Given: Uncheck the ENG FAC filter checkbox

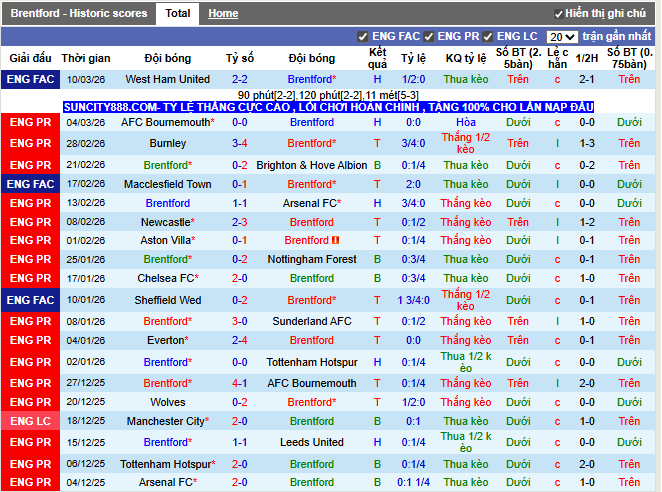Looking at the screenshot, I should 363,37.
